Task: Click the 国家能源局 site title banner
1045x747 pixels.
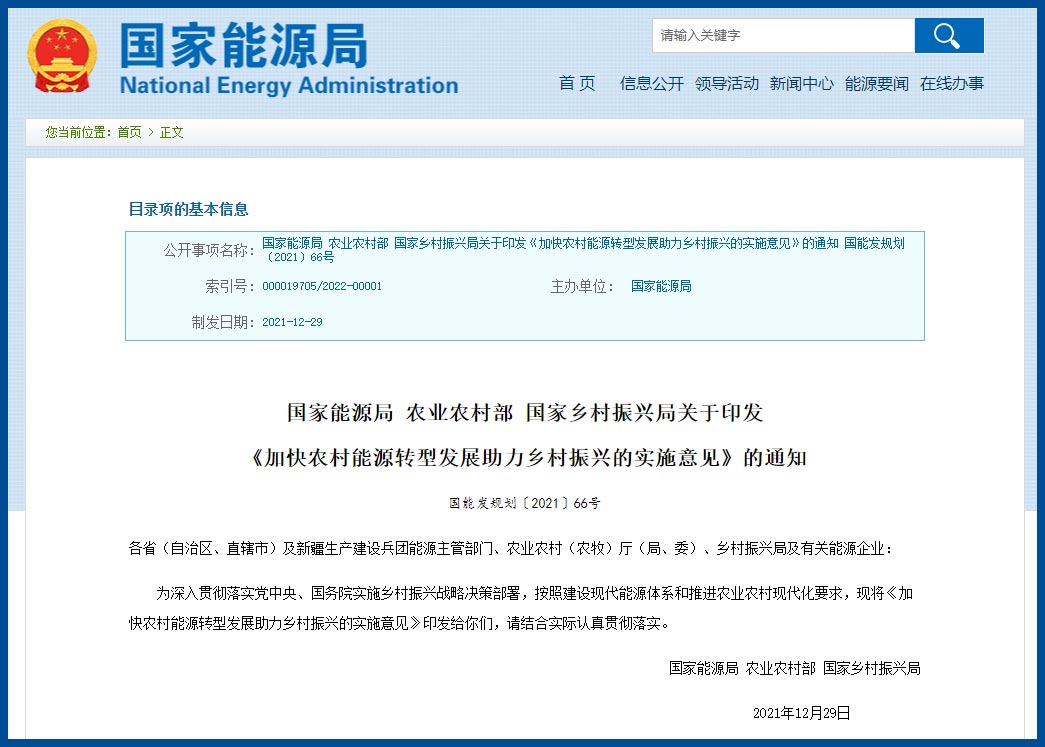Action: point(243,45)
